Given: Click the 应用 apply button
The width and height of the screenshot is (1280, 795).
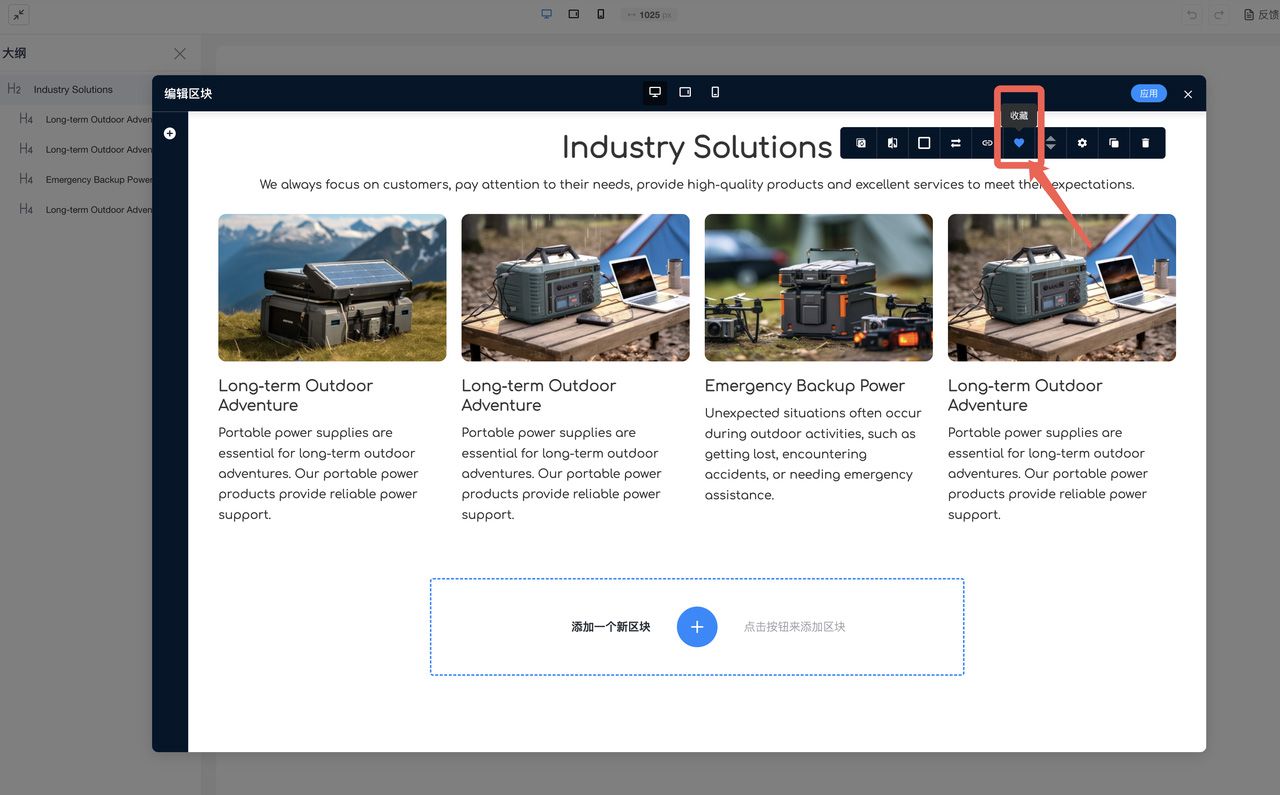Looking at the screenshot, I should (1149, 93).
